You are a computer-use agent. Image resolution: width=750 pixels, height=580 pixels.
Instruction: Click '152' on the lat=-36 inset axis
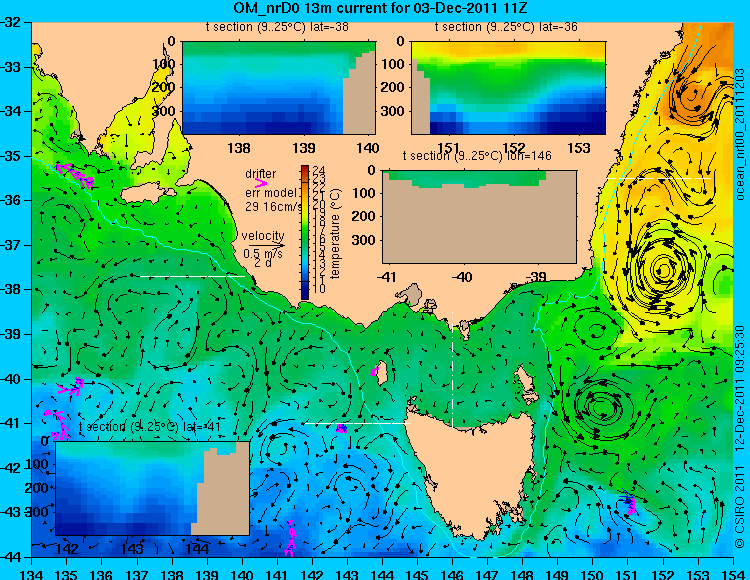tap(514, 148)
